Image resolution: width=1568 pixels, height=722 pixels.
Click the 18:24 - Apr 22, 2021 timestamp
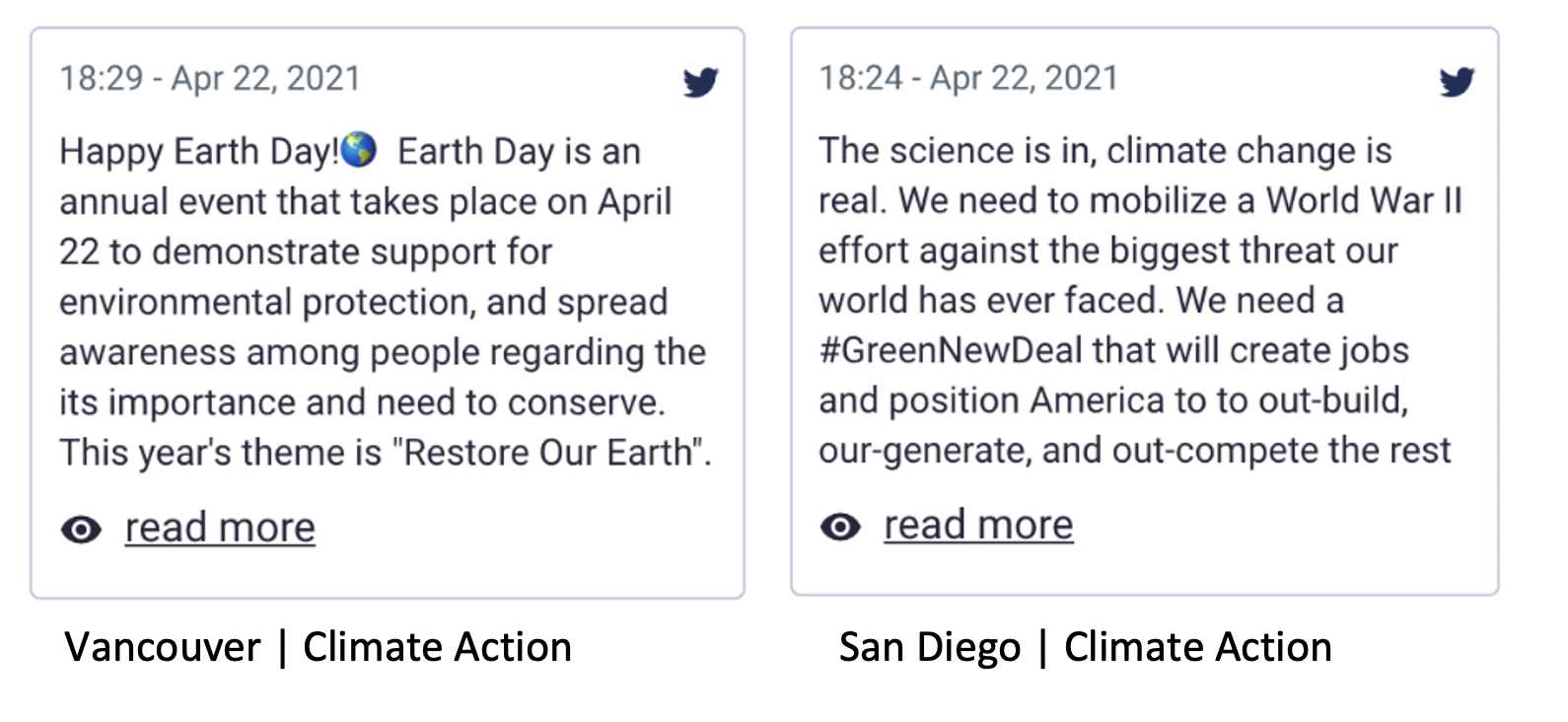(x=968, y=78)
